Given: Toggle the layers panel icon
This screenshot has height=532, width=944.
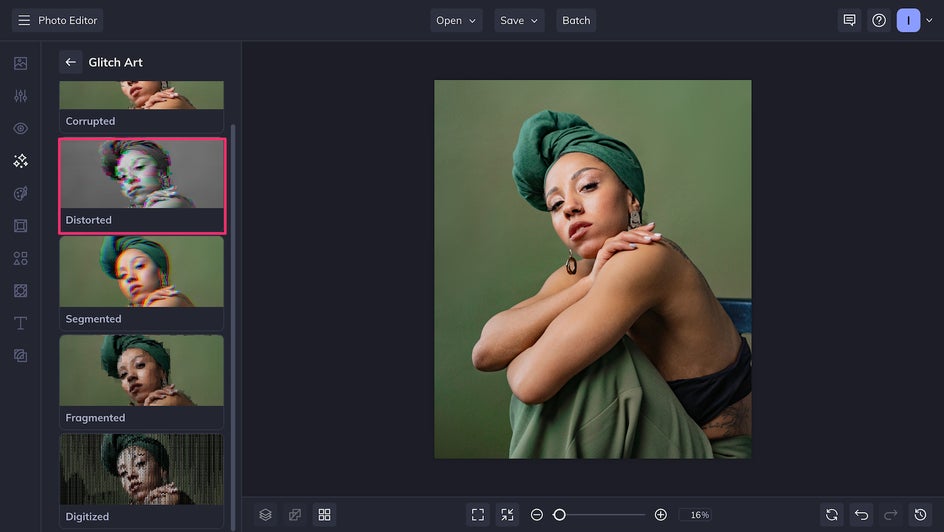Looking at the screenshot, I should pyautogui.click(x=265, y=515).
